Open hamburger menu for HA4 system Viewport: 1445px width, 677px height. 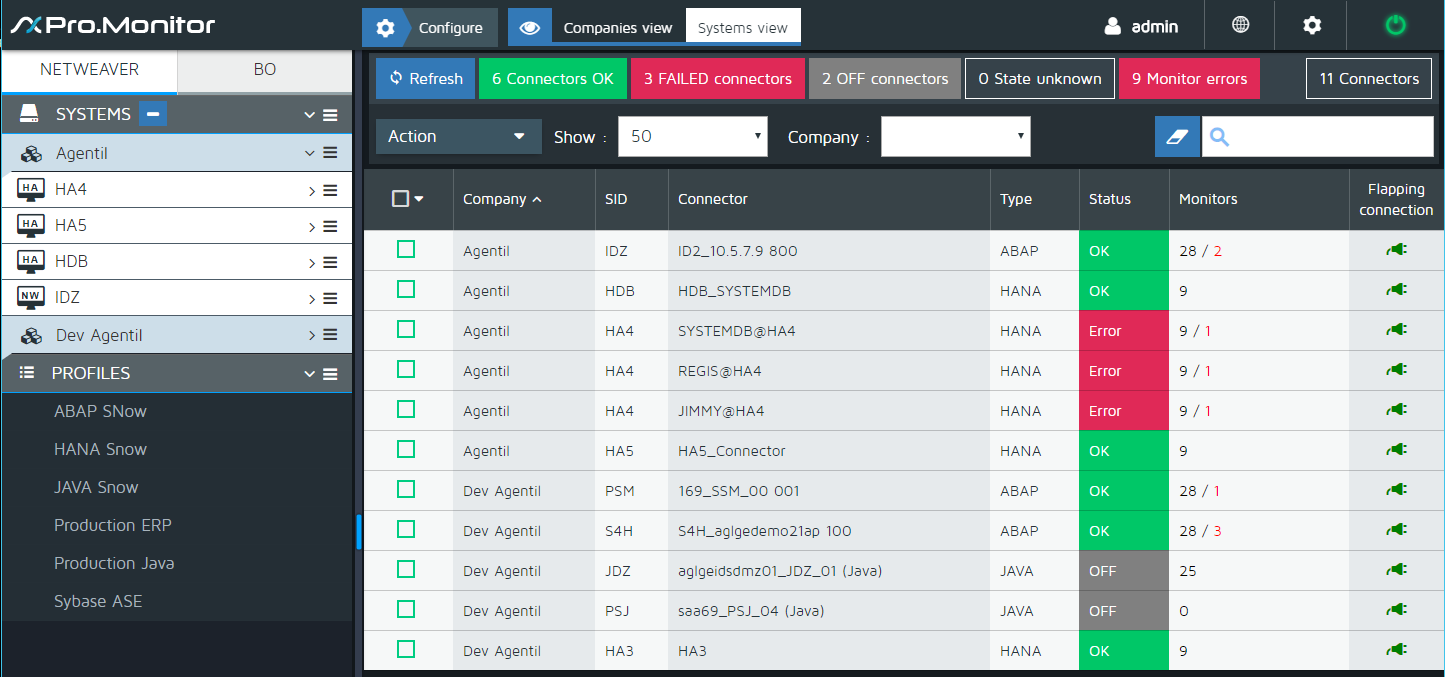point(330,190)
